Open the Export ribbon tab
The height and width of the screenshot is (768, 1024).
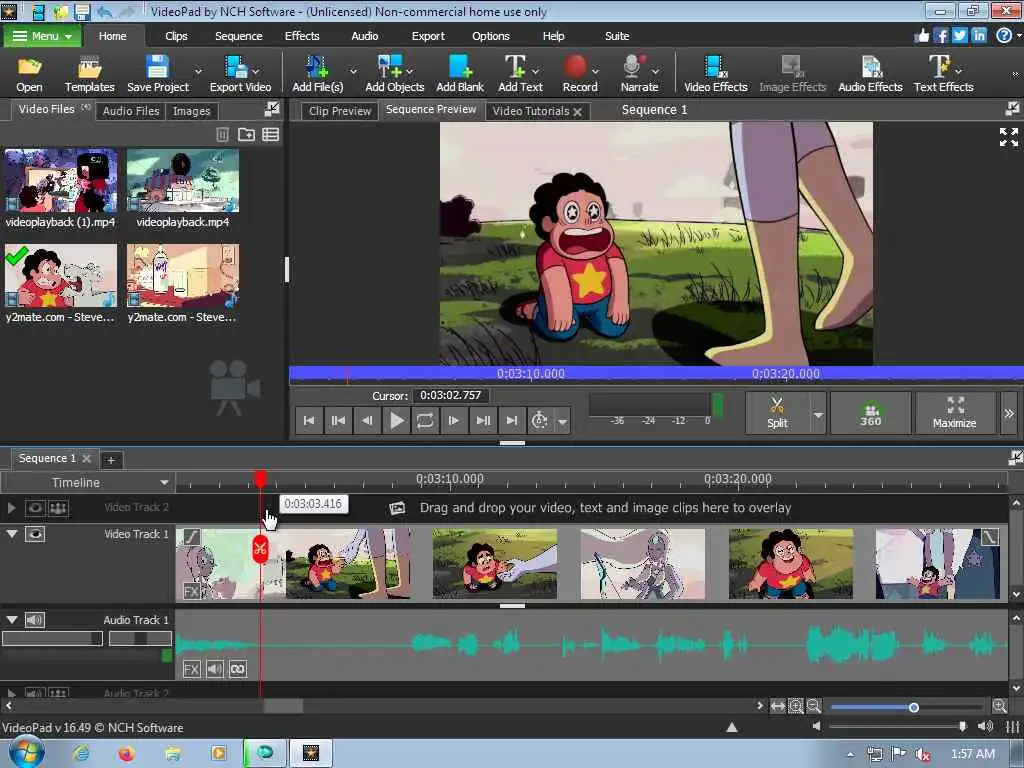(x=428, y=36)
